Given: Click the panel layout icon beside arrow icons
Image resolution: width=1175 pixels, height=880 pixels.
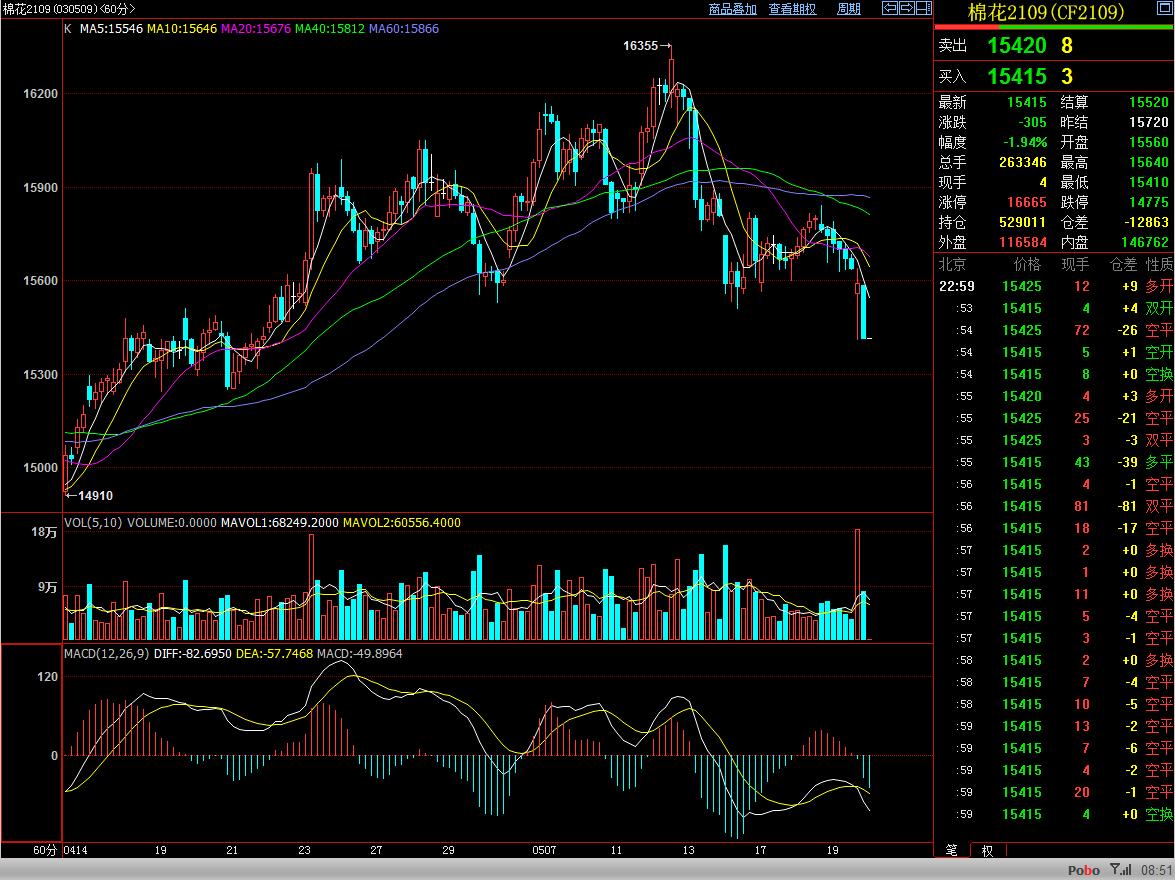Looking at the screenshot, I should point(923,8).
